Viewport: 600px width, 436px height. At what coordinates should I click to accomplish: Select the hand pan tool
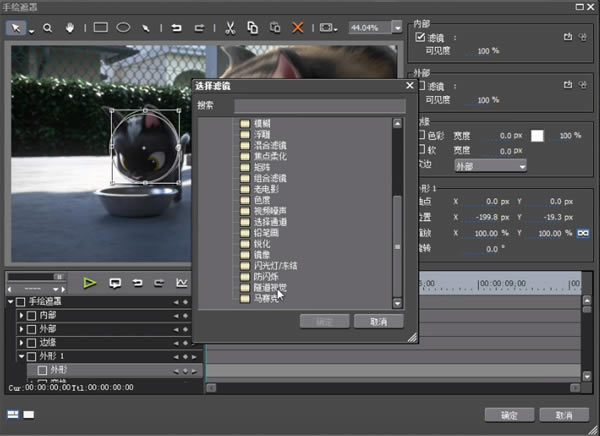(70, 28)
